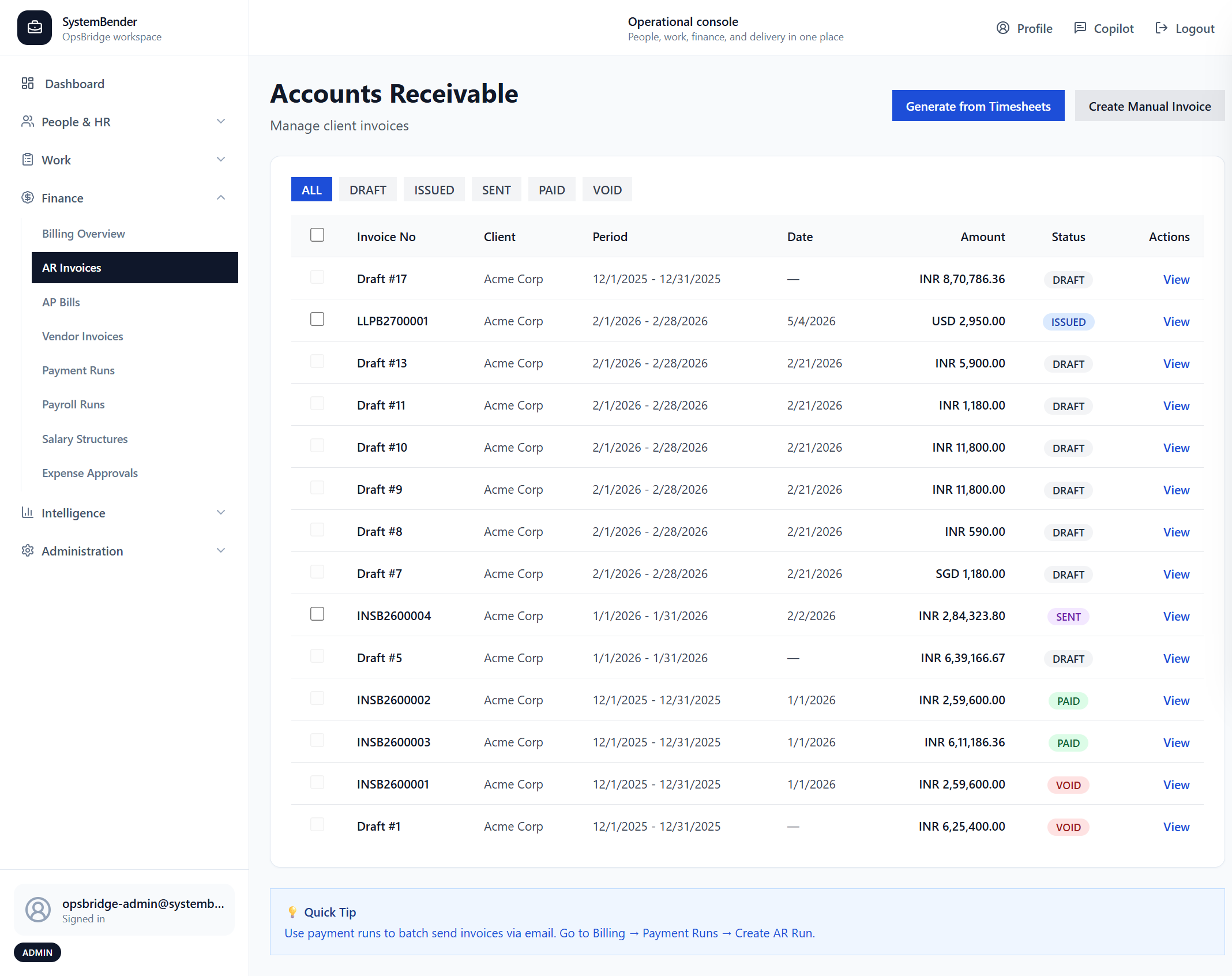
Task: Open Payment Runs sidebar item
Action: (x=135, y=370)
